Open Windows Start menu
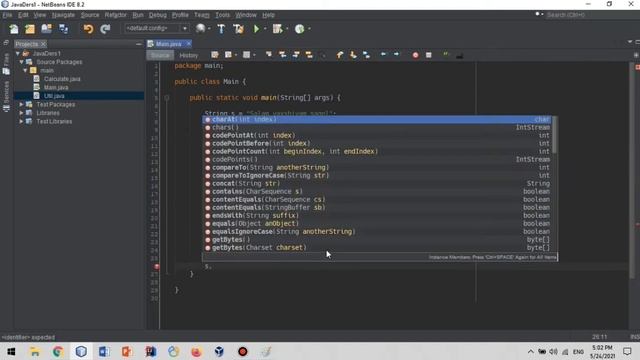640x360 pixels. pos(11,351)
